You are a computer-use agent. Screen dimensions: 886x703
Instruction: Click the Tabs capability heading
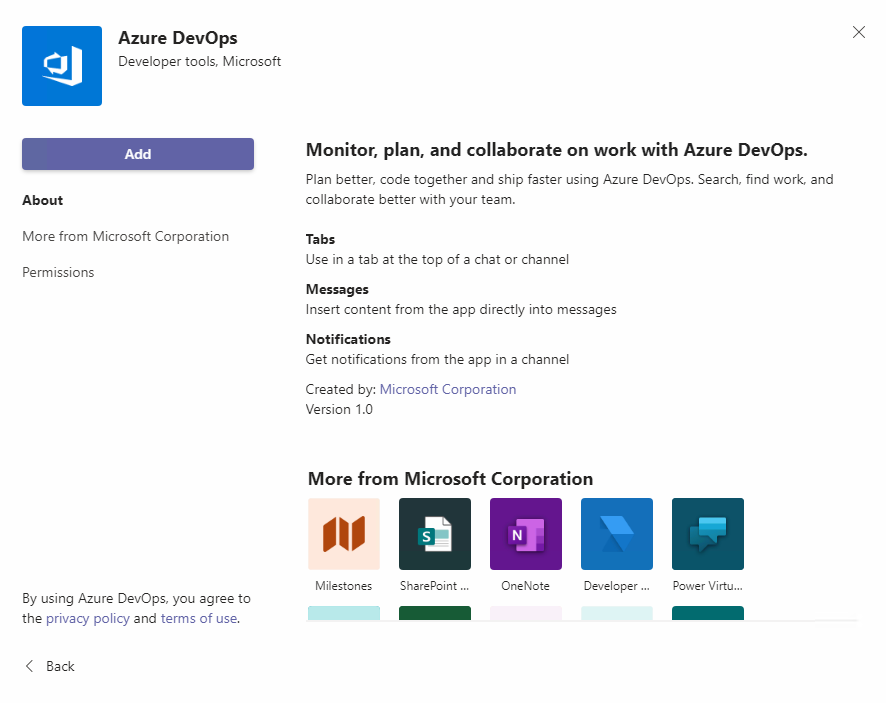pyautogui.click(x=320, y=239)
